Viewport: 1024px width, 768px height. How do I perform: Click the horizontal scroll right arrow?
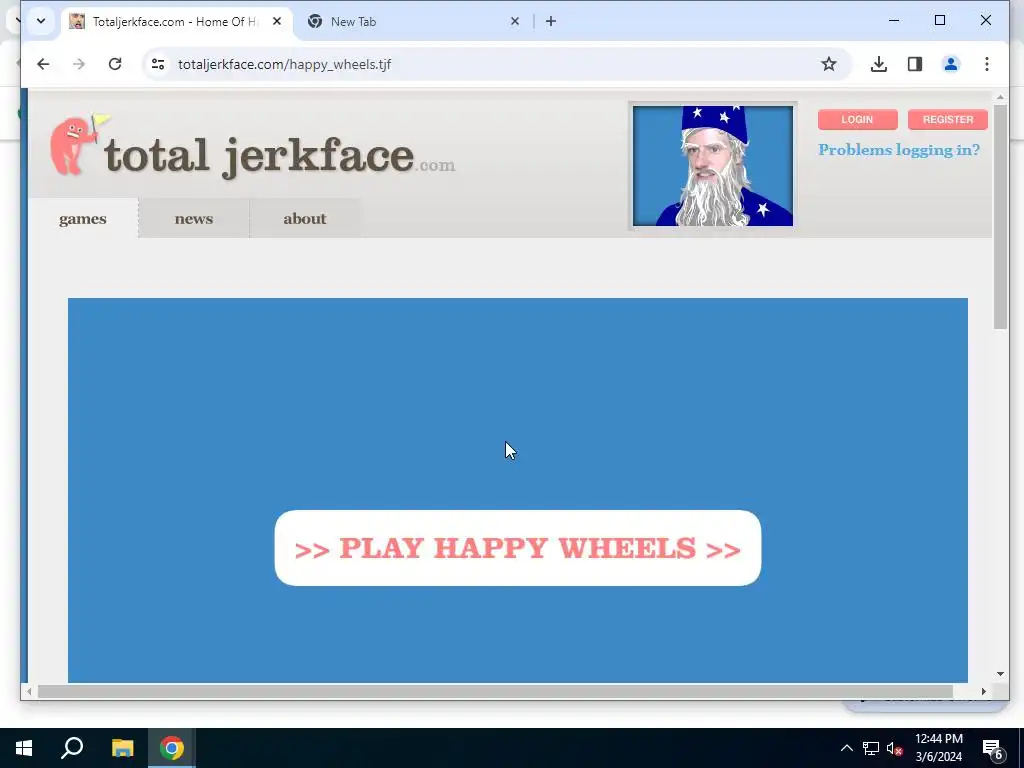click(x=984, y=691)
